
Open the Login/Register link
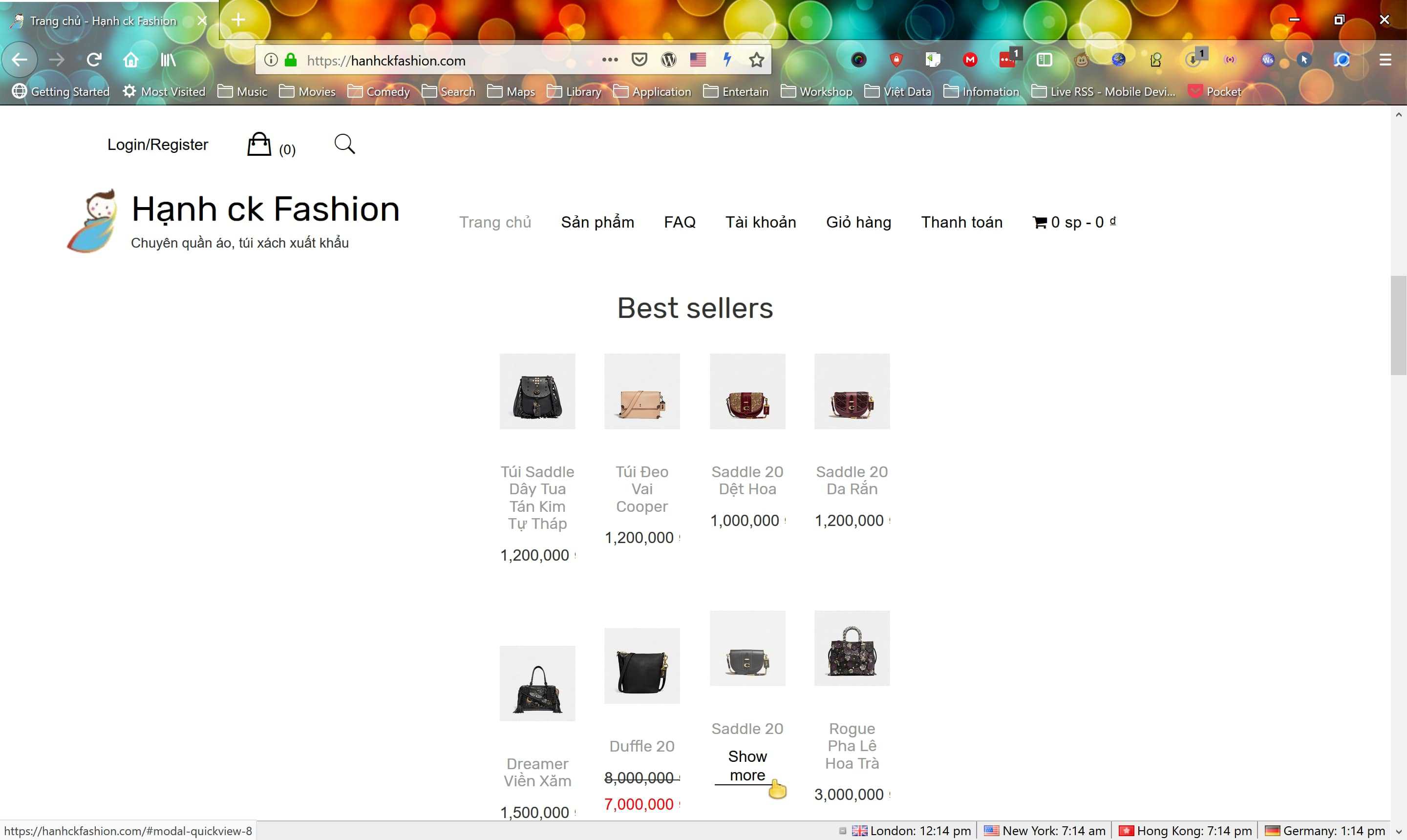[x=157, y=145]
